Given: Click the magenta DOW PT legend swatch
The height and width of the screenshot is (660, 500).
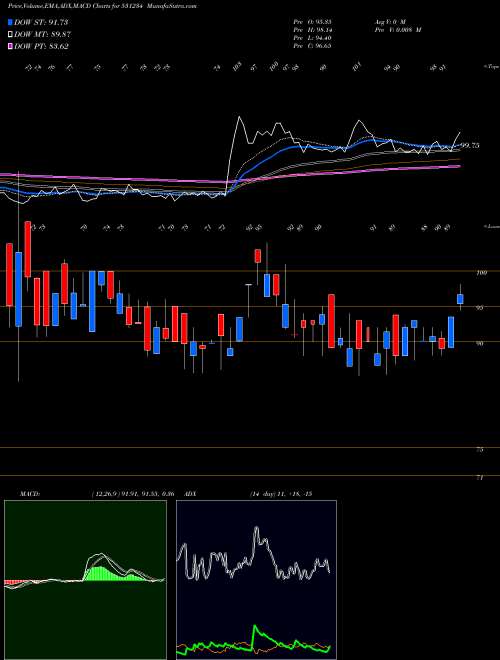Looking at the screenshot, I should click(x=10, y=46).
